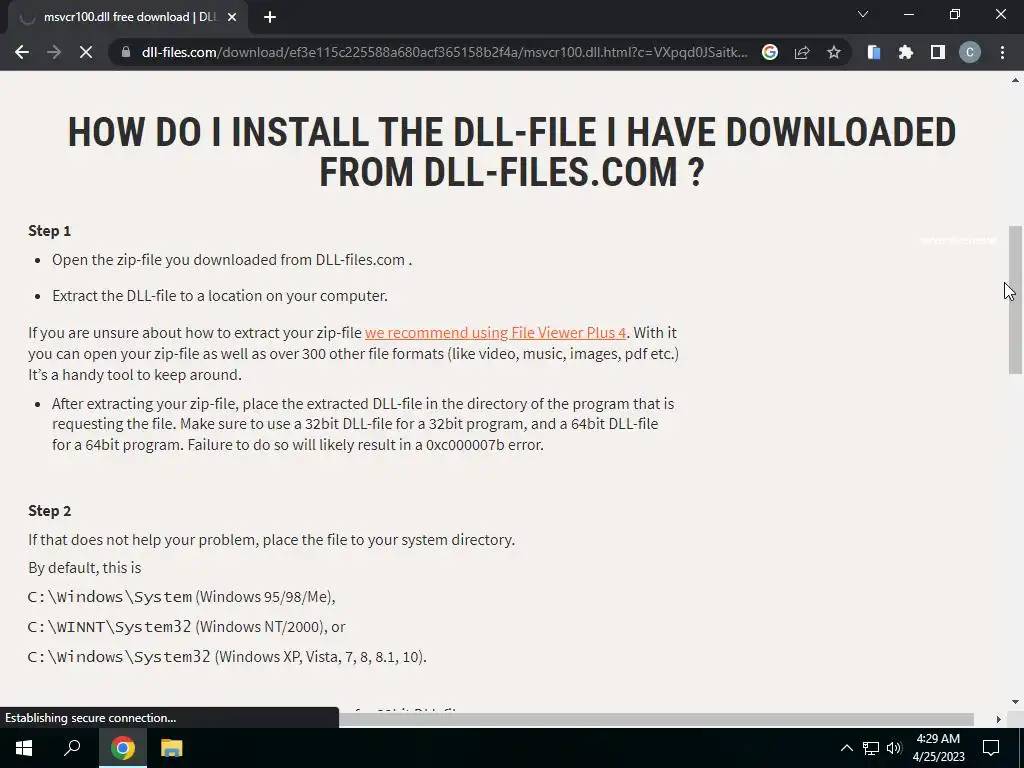Share this page icon
The height and width of the screenshot is (768, 1024).
click(x=802, y=52)
